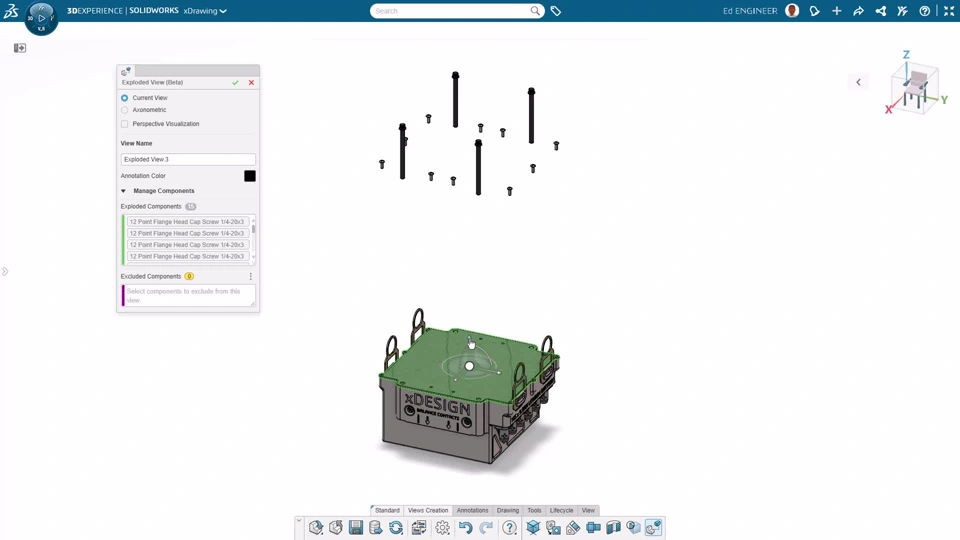
Task: Click the unfolded view icon
Action: coord(593,527)
